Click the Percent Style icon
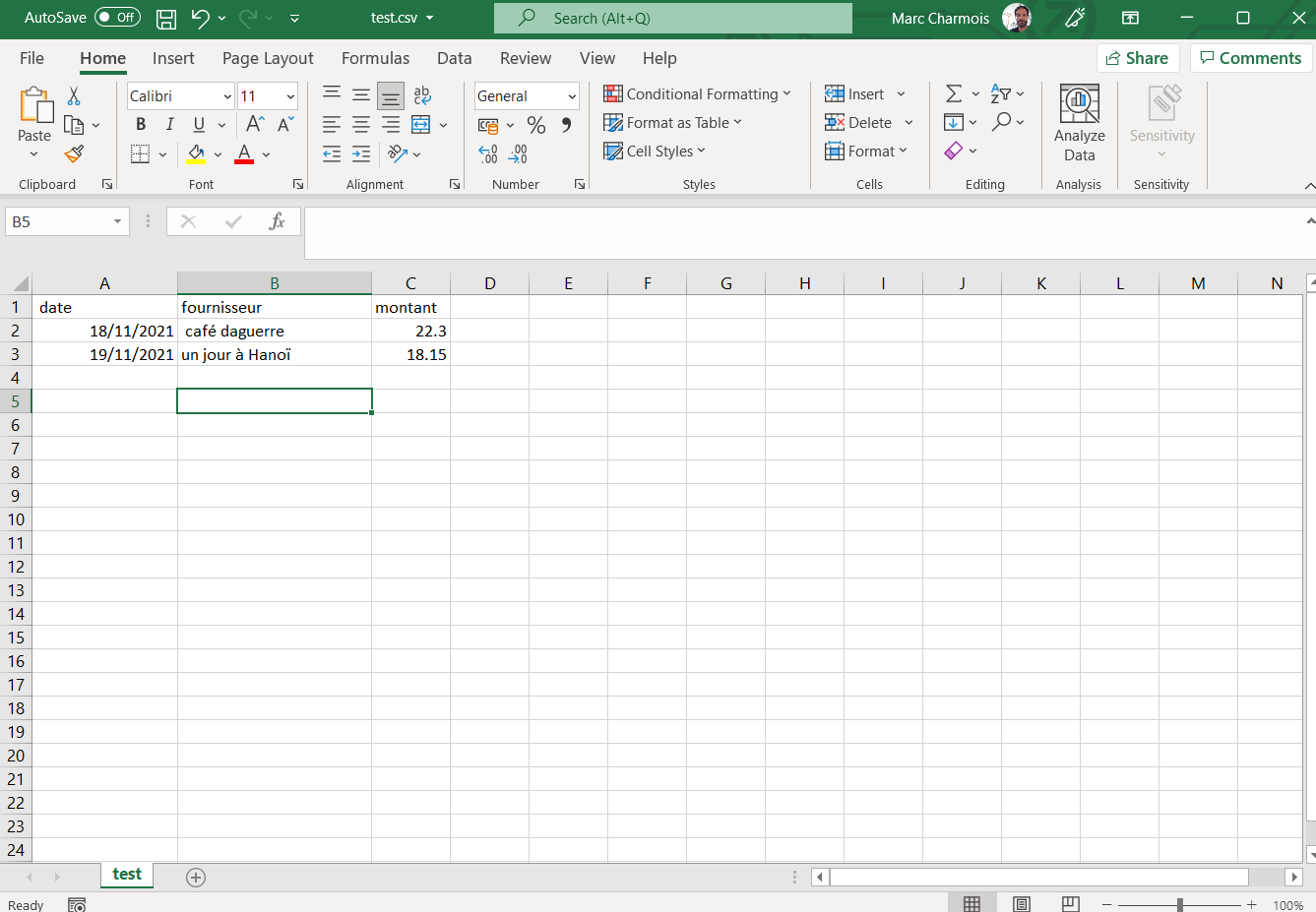This screenshot has width=1316, height=912. coord(536,125)
